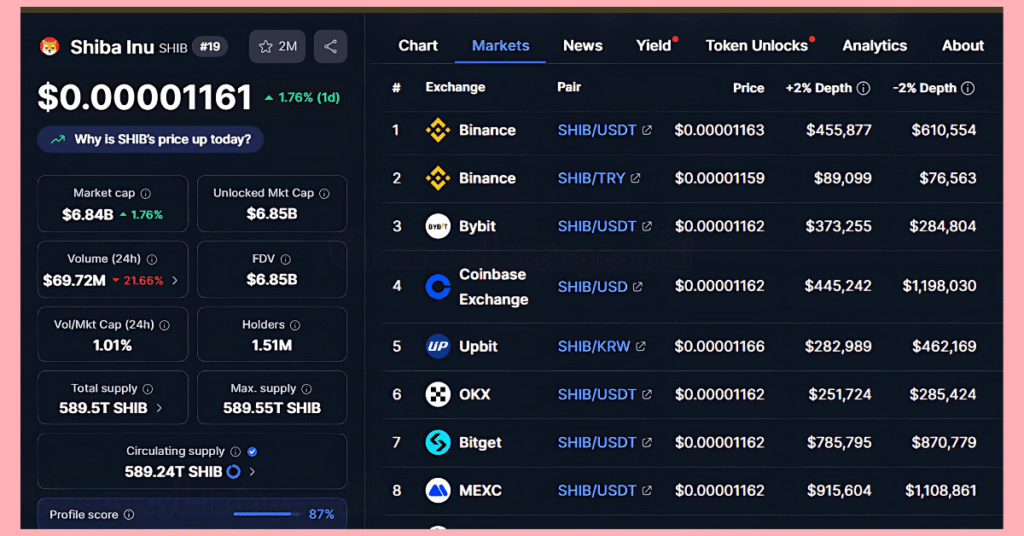
Task: Sort by the Pair column header
Action: (x=569, y=87)
